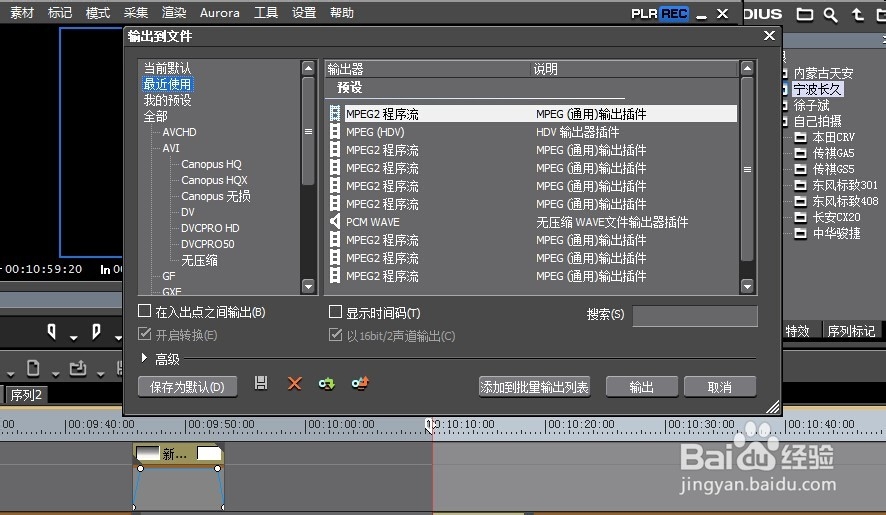Click the folder icon for 传祺GS5
The height and width of the screenshot is (515, 886).
click(800, 169)
